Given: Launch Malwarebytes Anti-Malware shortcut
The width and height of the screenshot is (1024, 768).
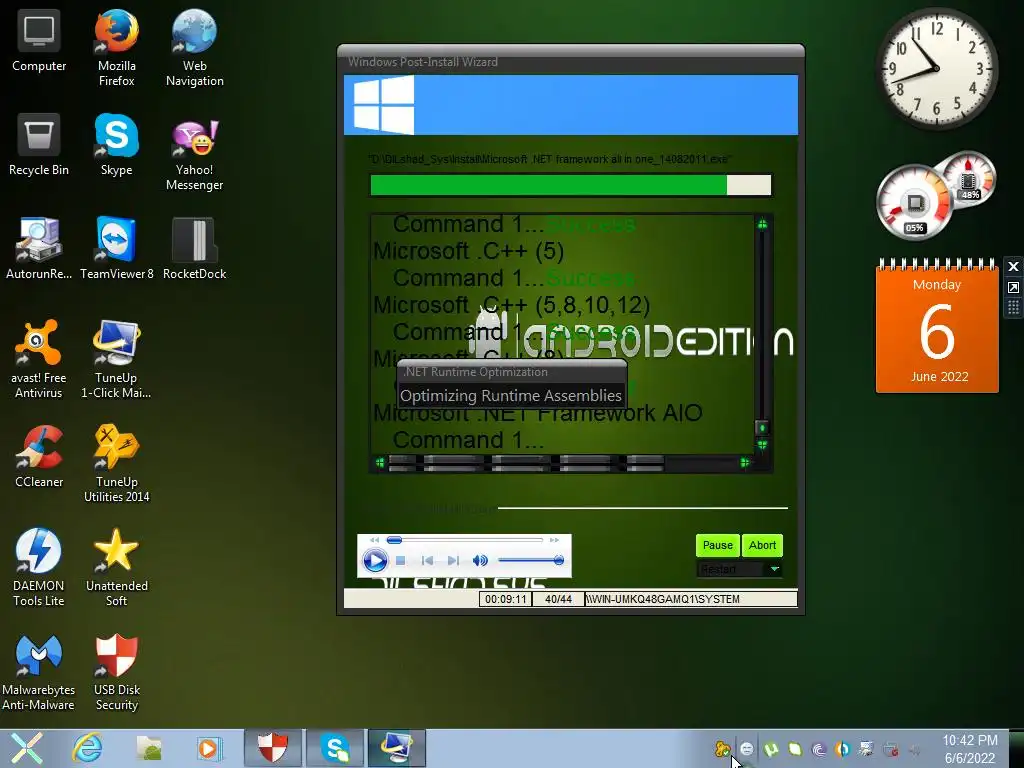Looking at the screenshot, I should pyautogui.click(x=39, y=671).
